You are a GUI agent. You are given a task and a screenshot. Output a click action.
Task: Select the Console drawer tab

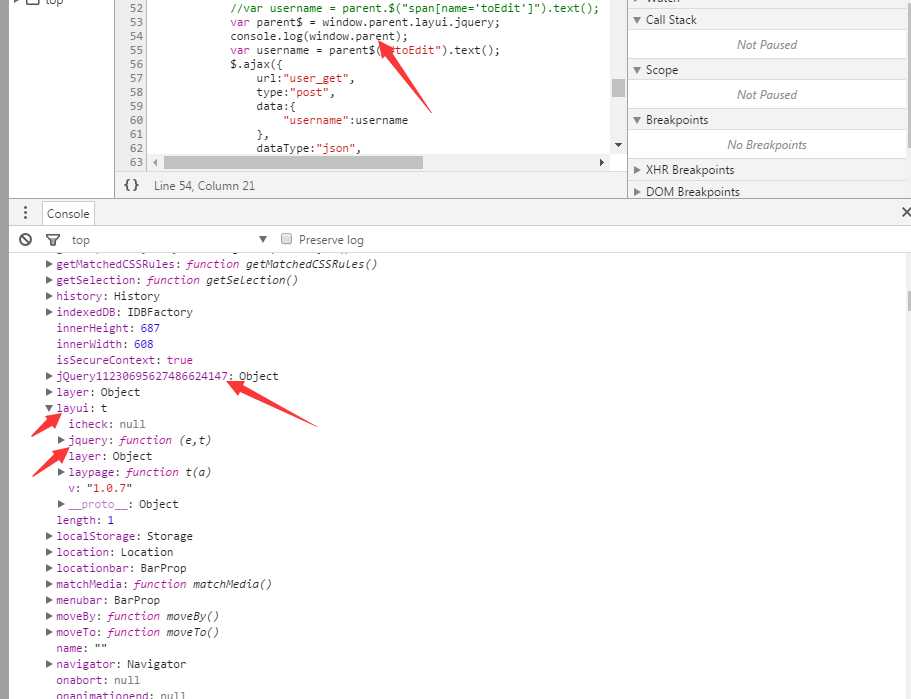pyautogui.click(x=68, y=213)
